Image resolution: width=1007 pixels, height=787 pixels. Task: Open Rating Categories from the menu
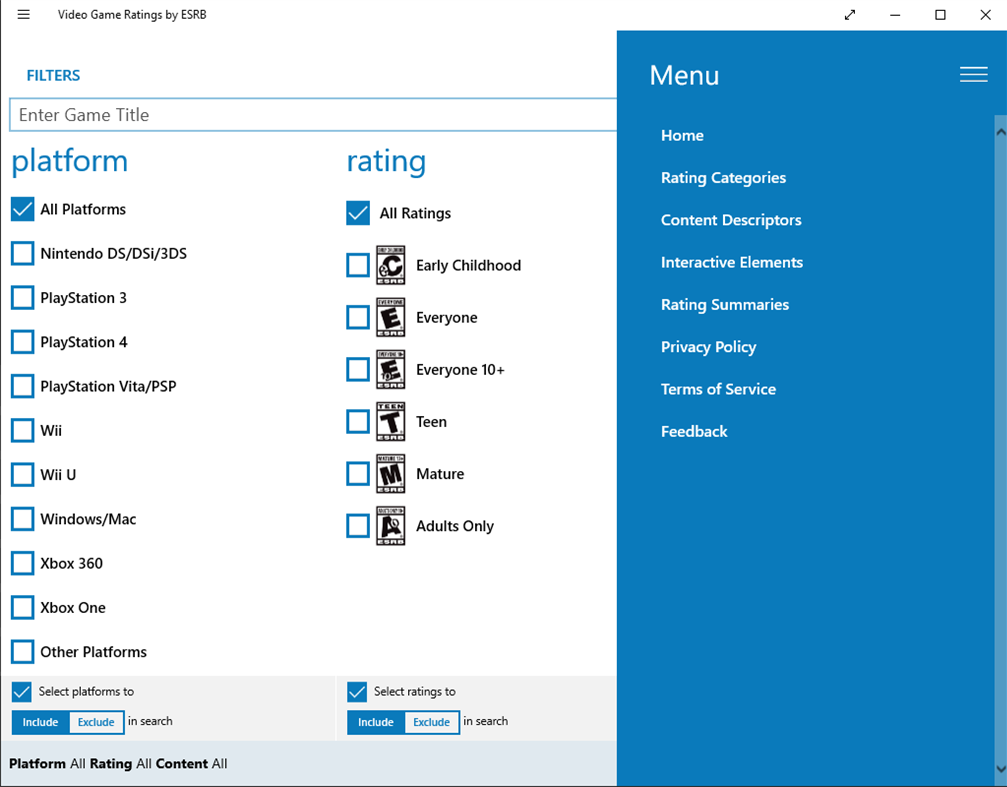coord(723,177)
